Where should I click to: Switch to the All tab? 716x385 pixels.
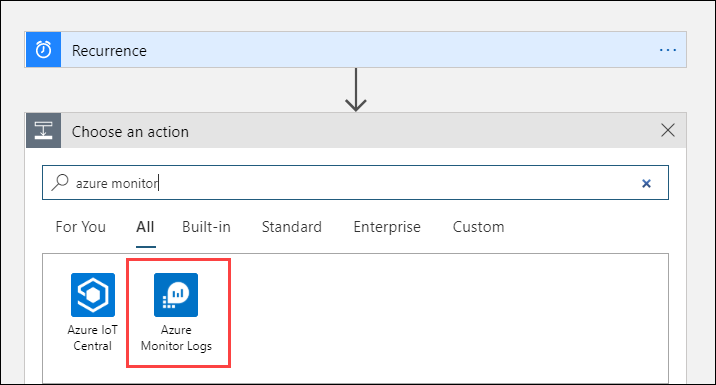click(145, 227)
